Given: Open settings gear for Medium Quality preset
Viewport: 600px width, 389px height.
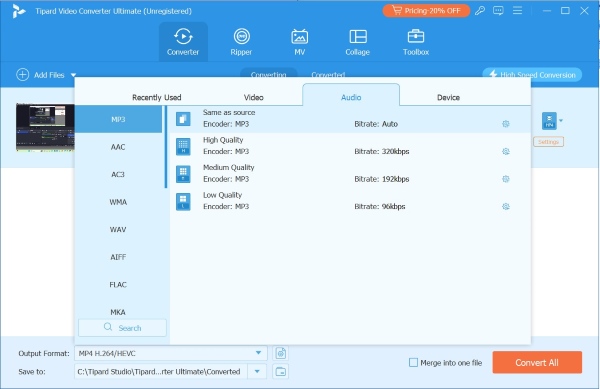Looking at the screenshot, I should [x=505, y=179].
